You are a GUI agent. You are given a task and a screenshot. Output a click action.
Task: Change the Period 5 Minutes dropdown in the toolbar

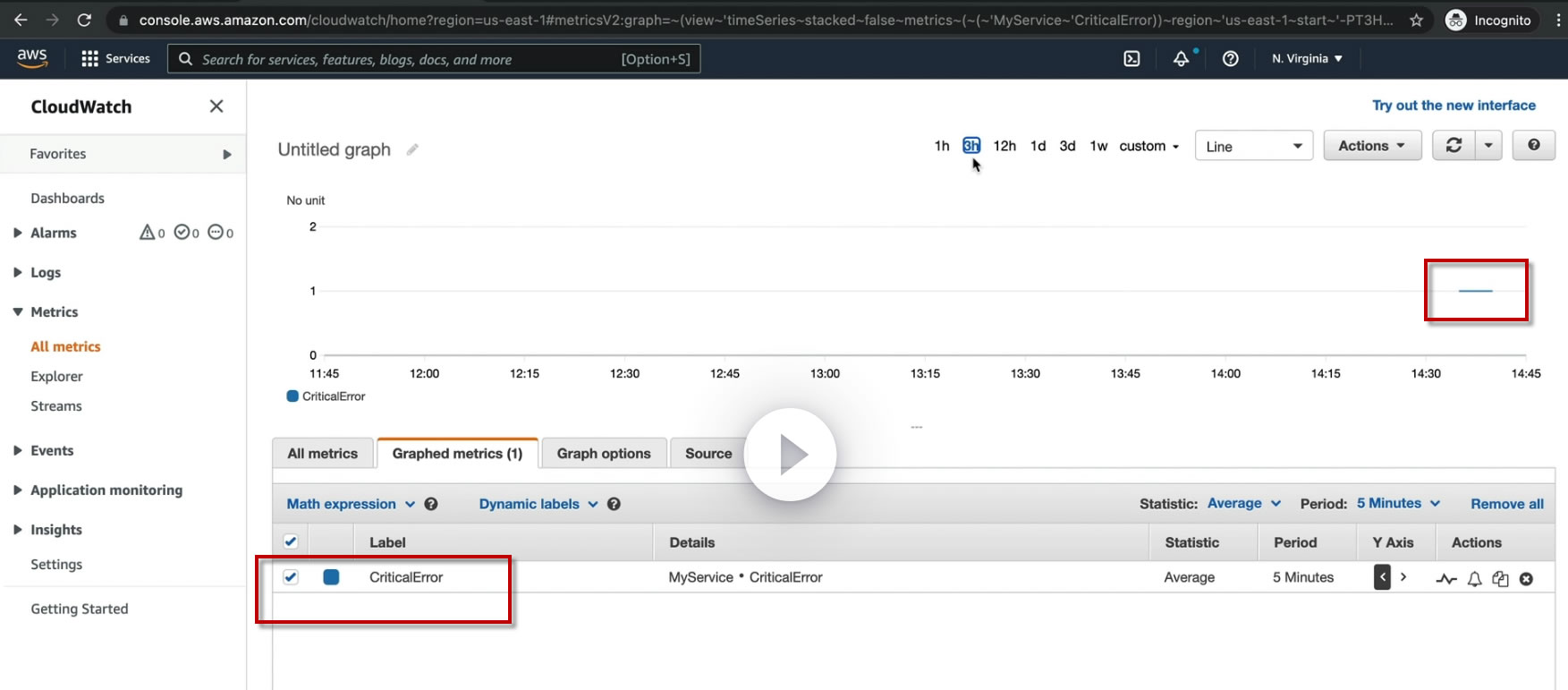coord(1398,504)
